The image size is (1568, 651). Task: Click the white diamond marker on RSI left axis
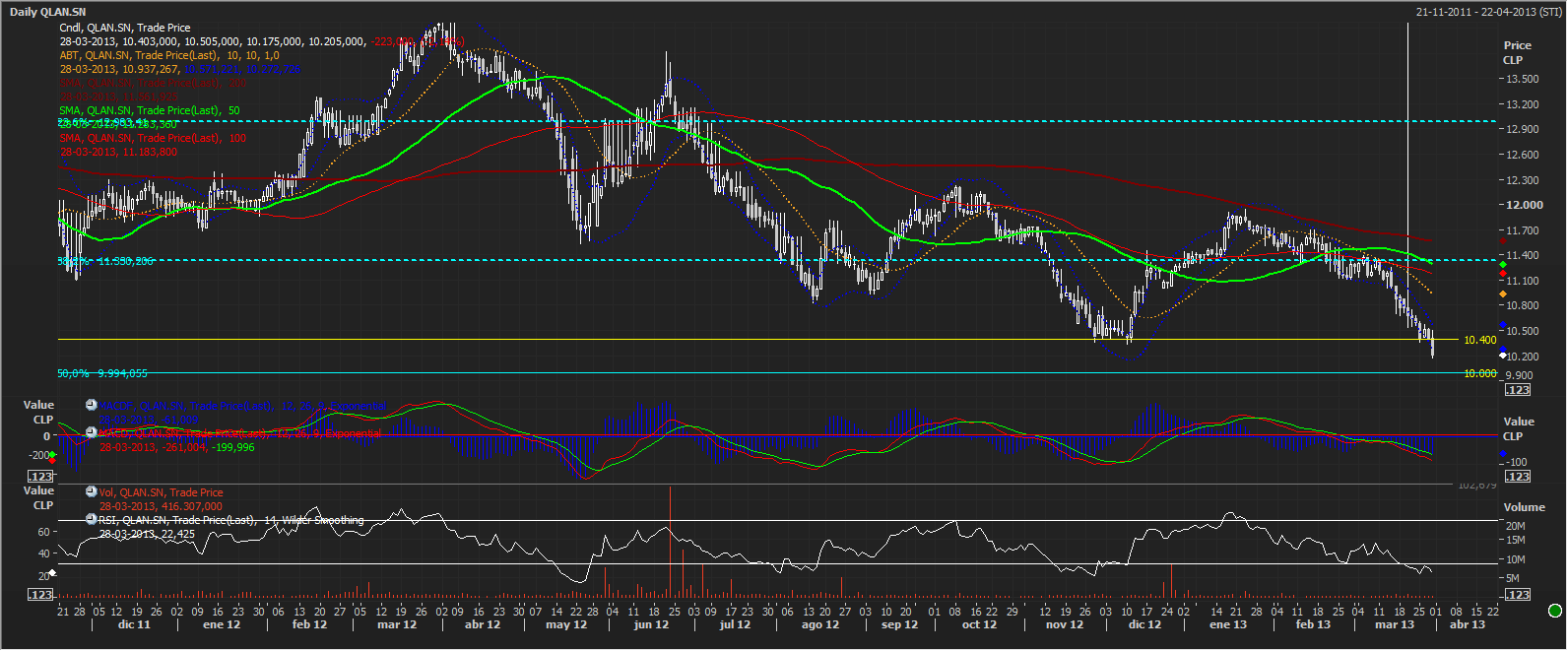(52, 573)
